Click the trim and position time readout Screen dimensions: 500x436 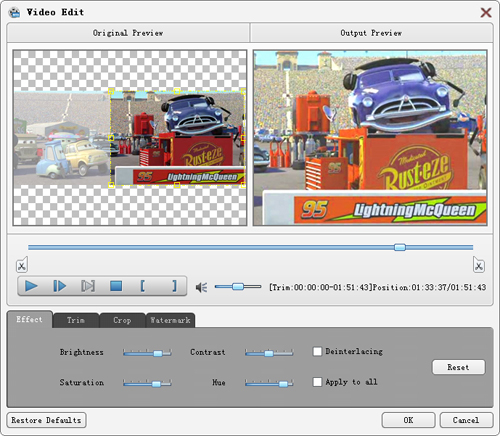(377, 287)
